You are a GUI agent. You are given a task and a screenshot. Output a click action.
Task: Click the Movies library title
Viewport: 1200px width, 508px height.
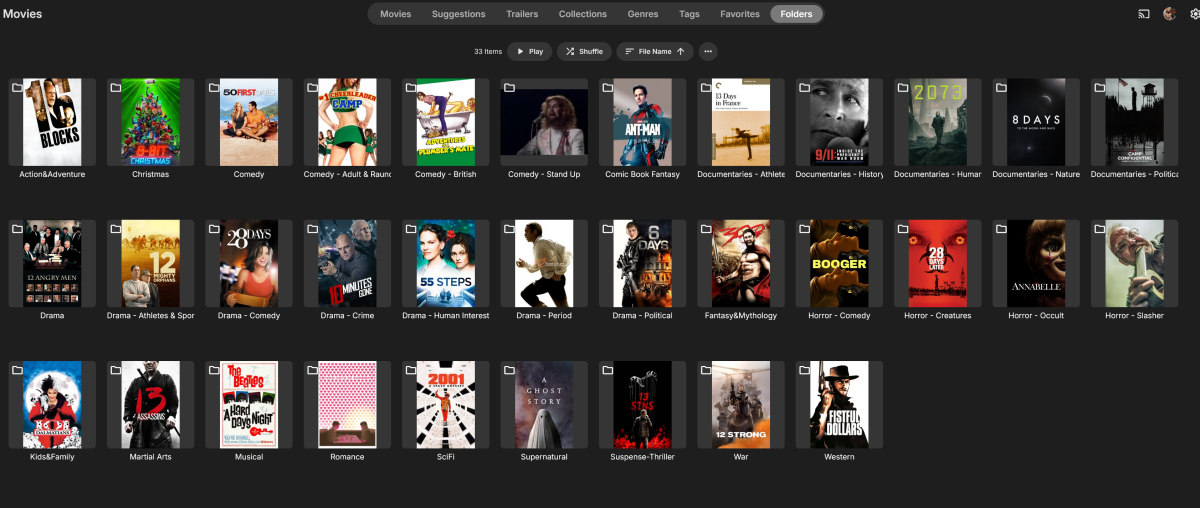[x=22, y=14]
